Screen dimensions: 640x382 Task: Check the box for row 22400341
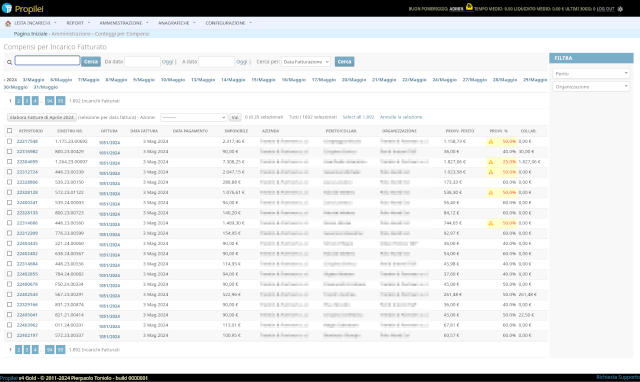click(x=9, y=202)
